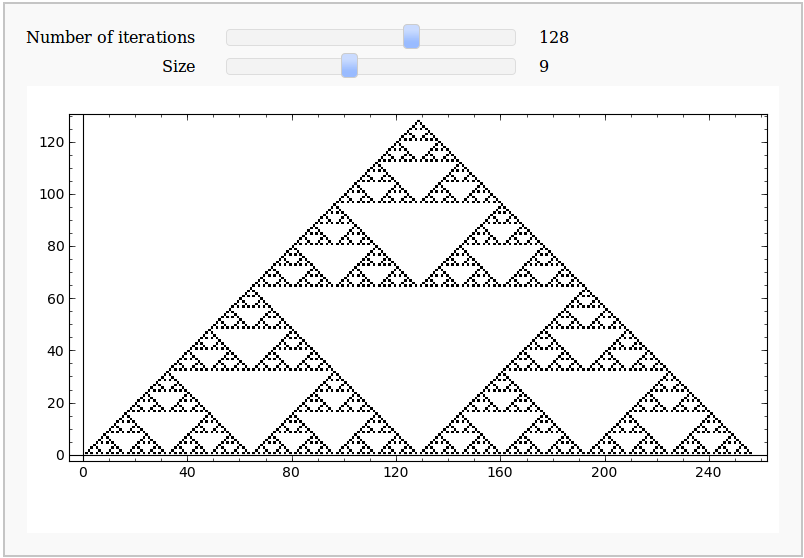Screen dimensions: 804x558
Task: Click the top apex of the Sierpinski triangle
Action: coord(418,123)
